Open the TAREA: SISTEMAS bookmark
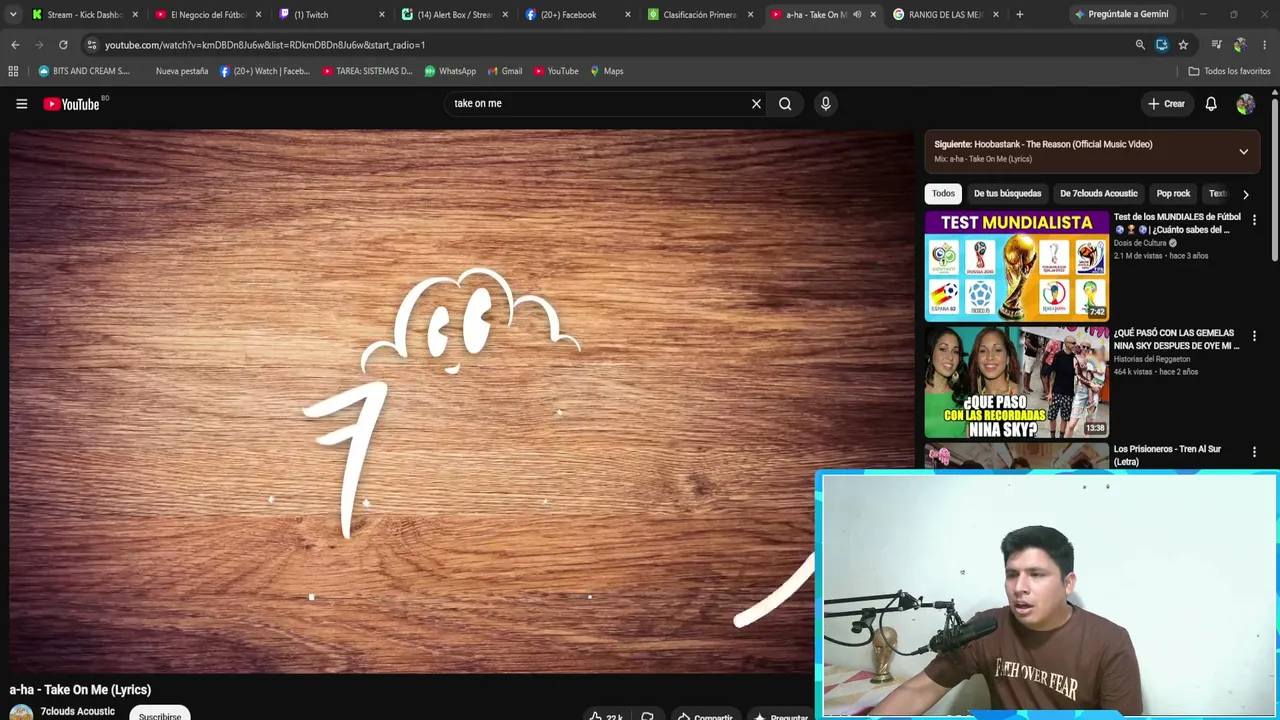 point(367,71)
